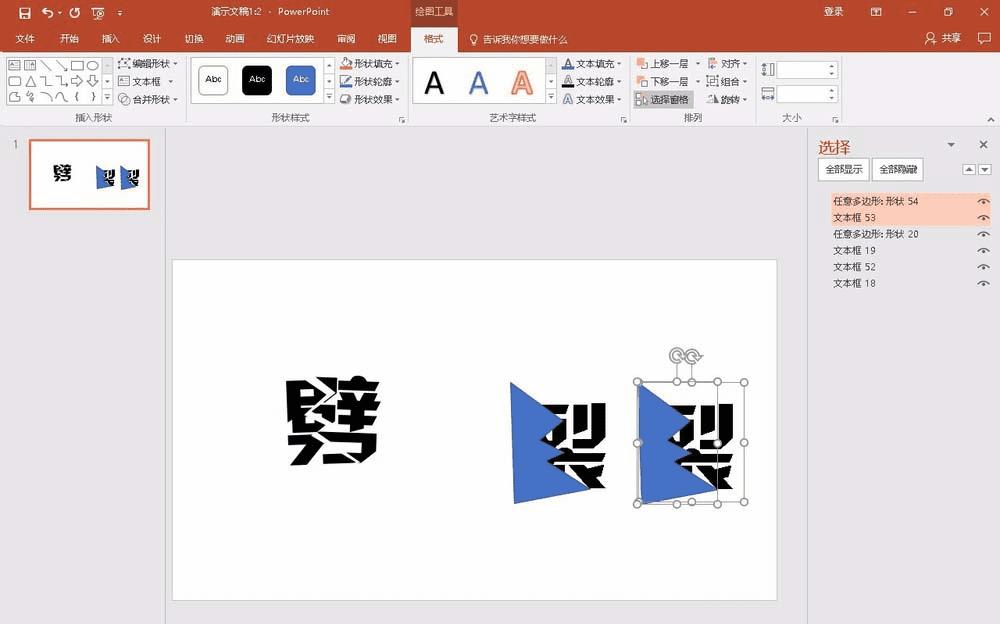Undo the last action

click(48, 13)
